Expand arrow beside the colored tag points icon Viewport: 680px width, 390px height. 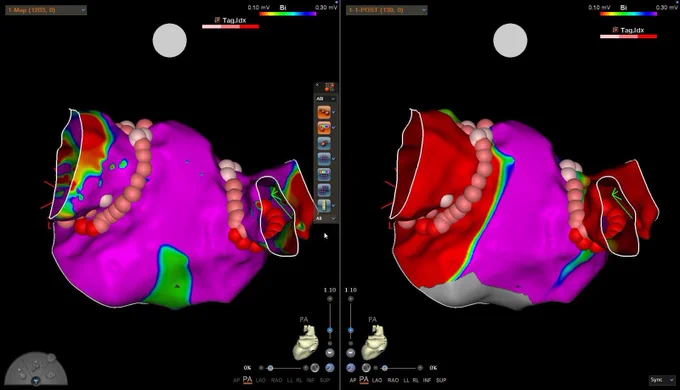tap(333, 128)
